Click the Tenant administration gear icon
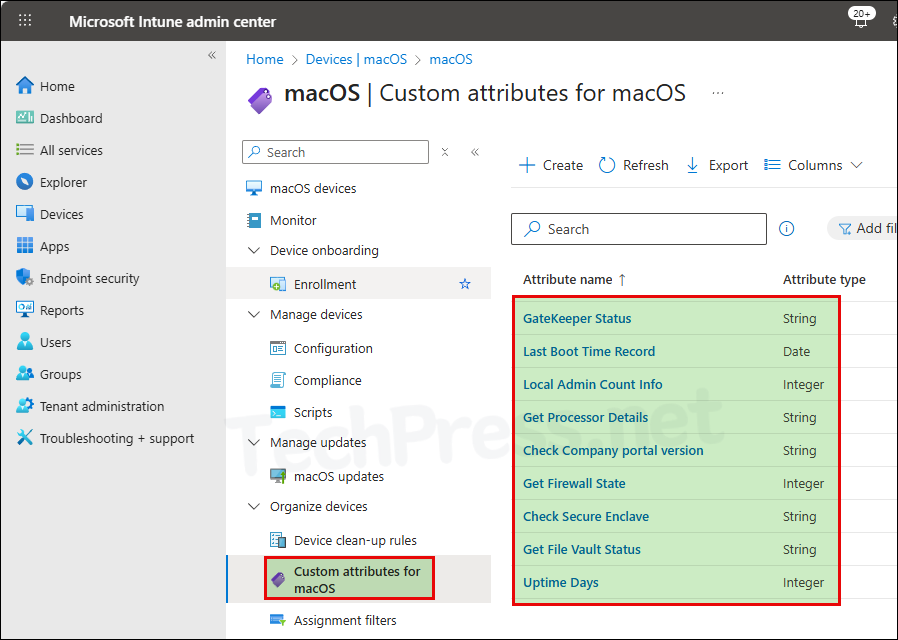The width and height of the screenshot is (898, 640). 25,406
